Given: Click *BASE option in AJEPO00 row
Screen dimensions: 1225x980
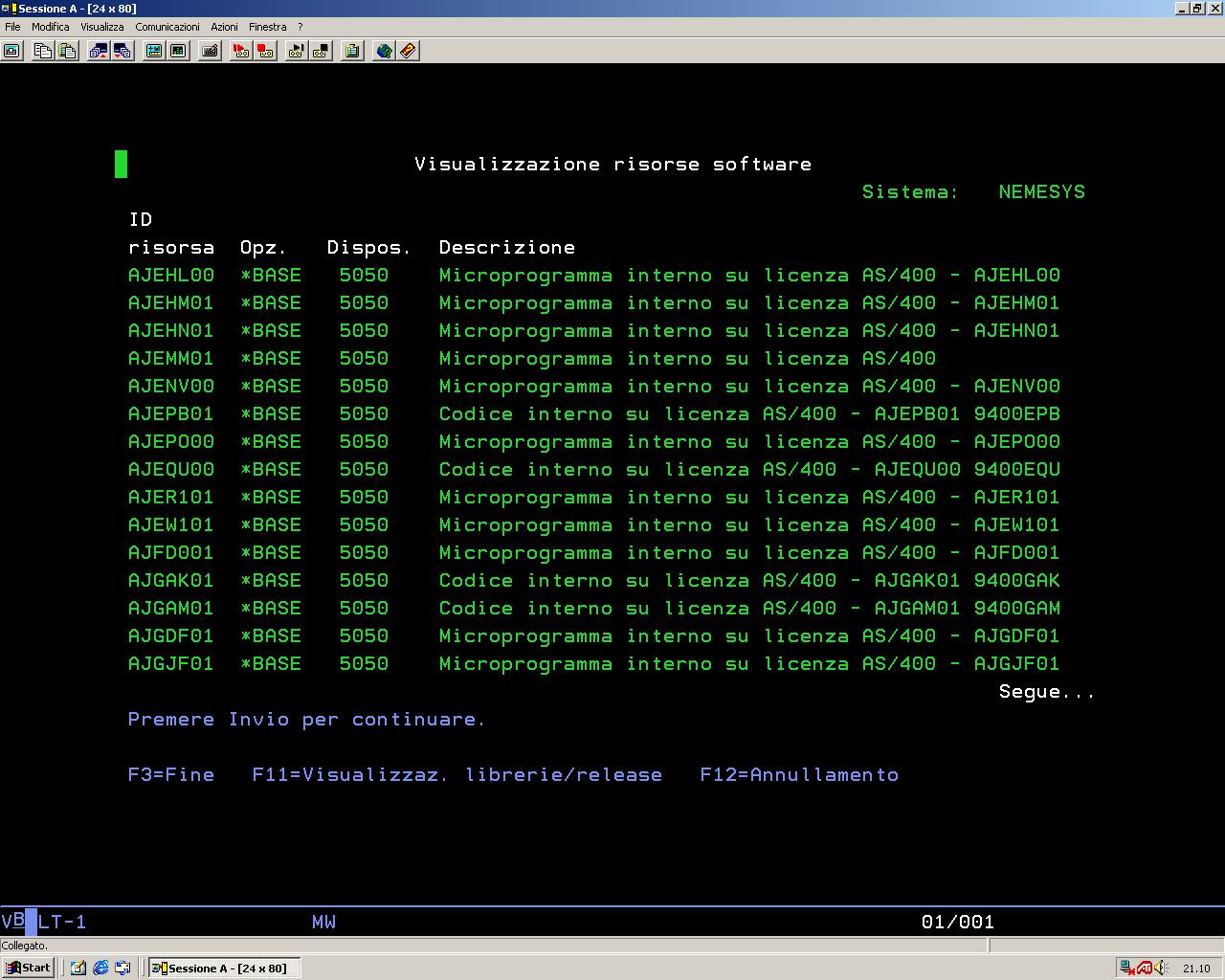Looking at the screenshot, I should tap(271, 441).
